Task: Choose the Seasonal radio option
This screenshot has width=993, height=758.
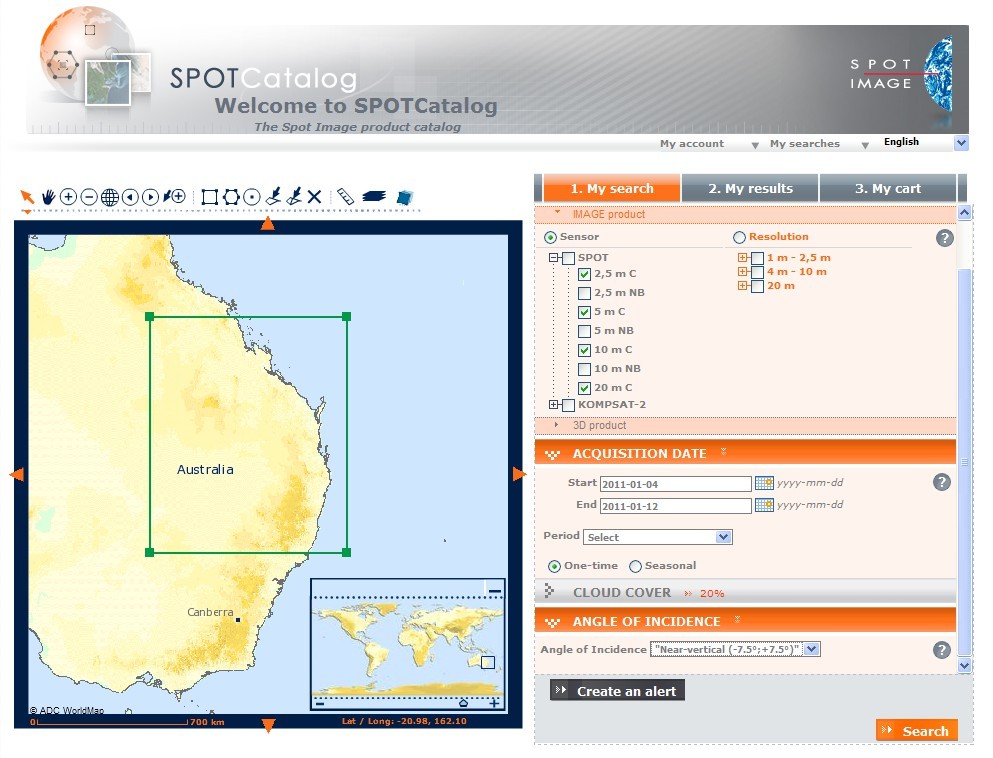Action: 635,566
